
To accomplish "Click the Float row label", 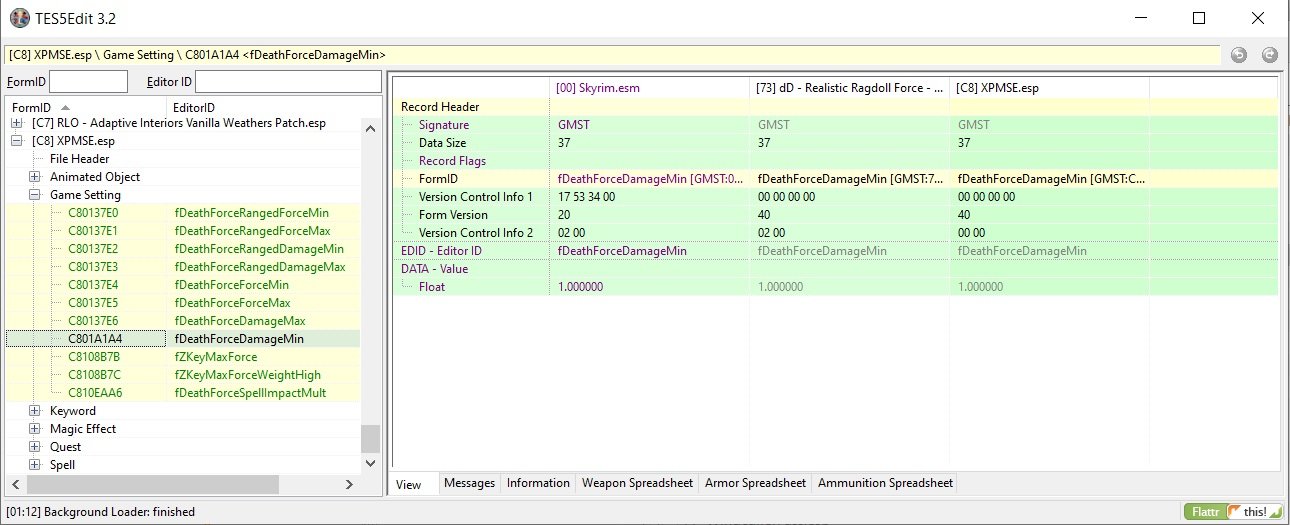I will (432, 287).
